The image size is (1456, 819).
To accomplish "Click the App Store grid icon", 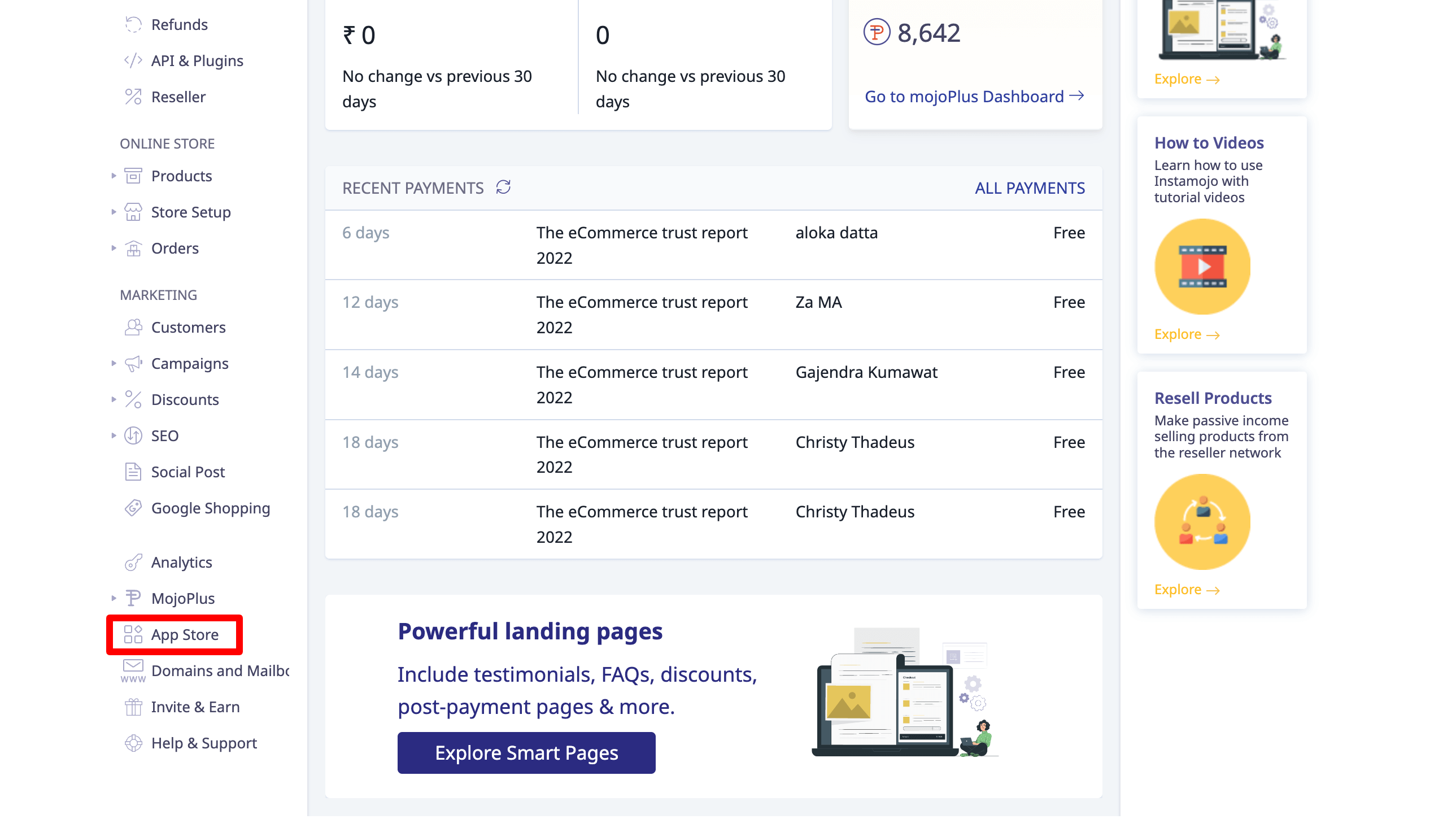I will click(133, 635).
